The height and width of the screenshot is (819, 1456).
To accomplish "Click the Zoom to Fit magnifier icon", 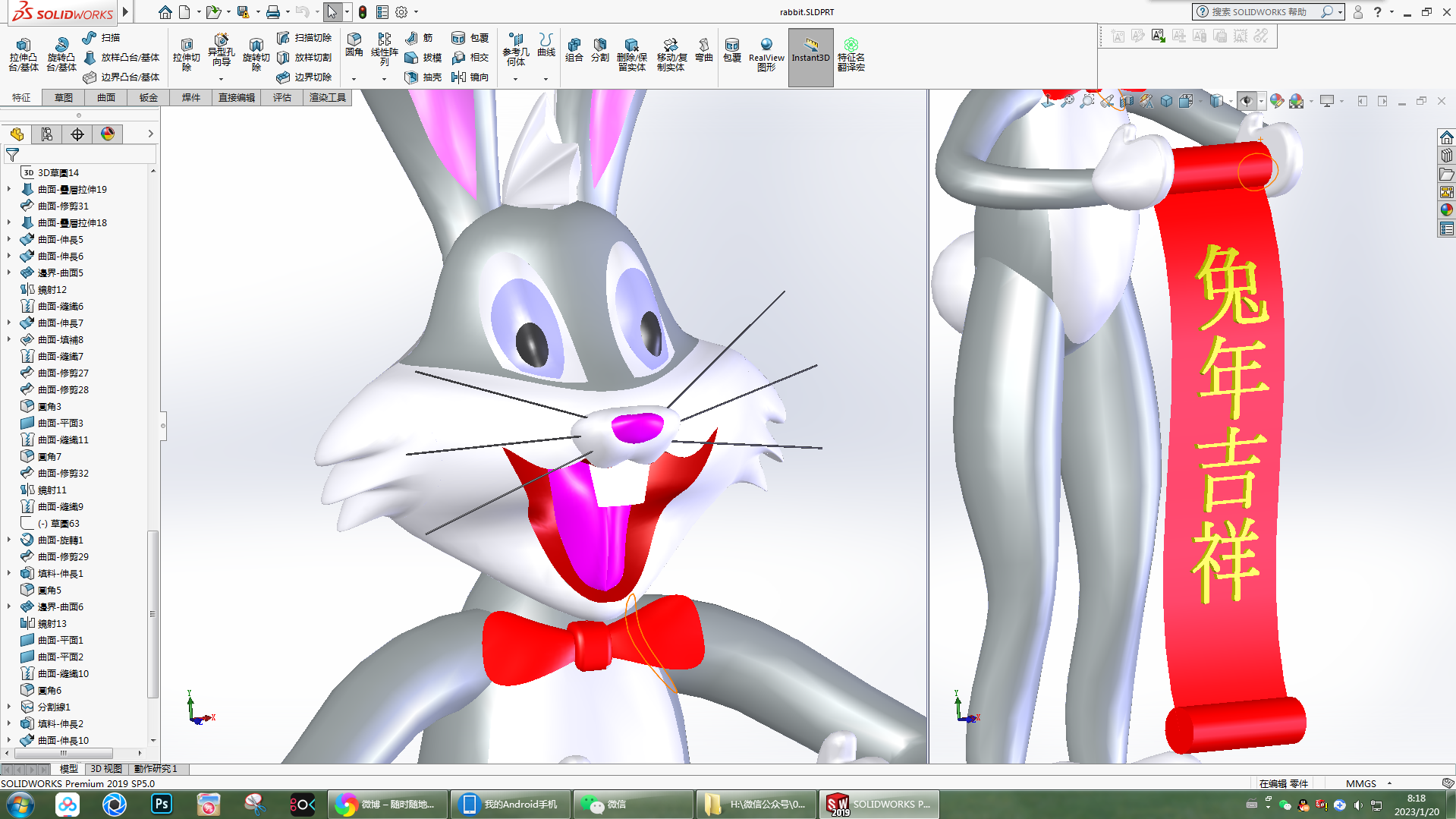I will tap(1068, 101).
